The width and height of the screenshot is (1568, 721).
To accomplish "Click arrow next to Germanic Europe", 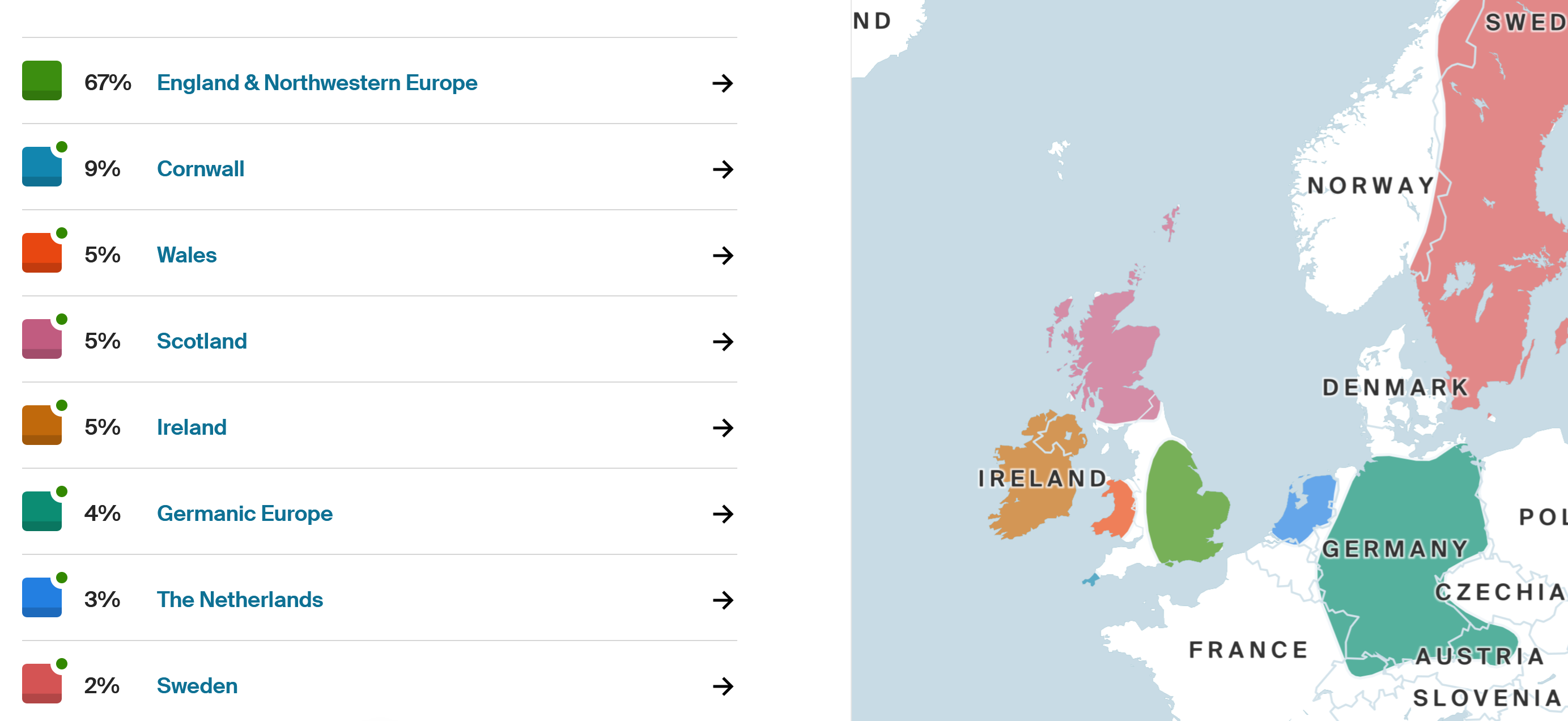I will coord(723,514).
